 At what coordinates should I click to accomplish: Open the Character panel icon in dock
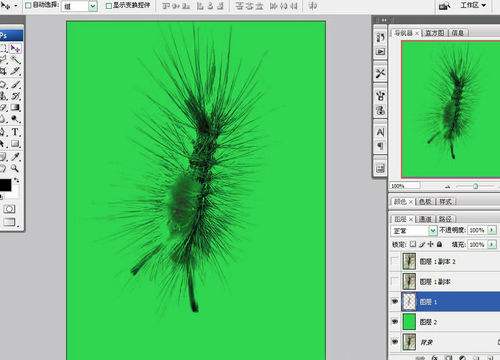[380, 132]
